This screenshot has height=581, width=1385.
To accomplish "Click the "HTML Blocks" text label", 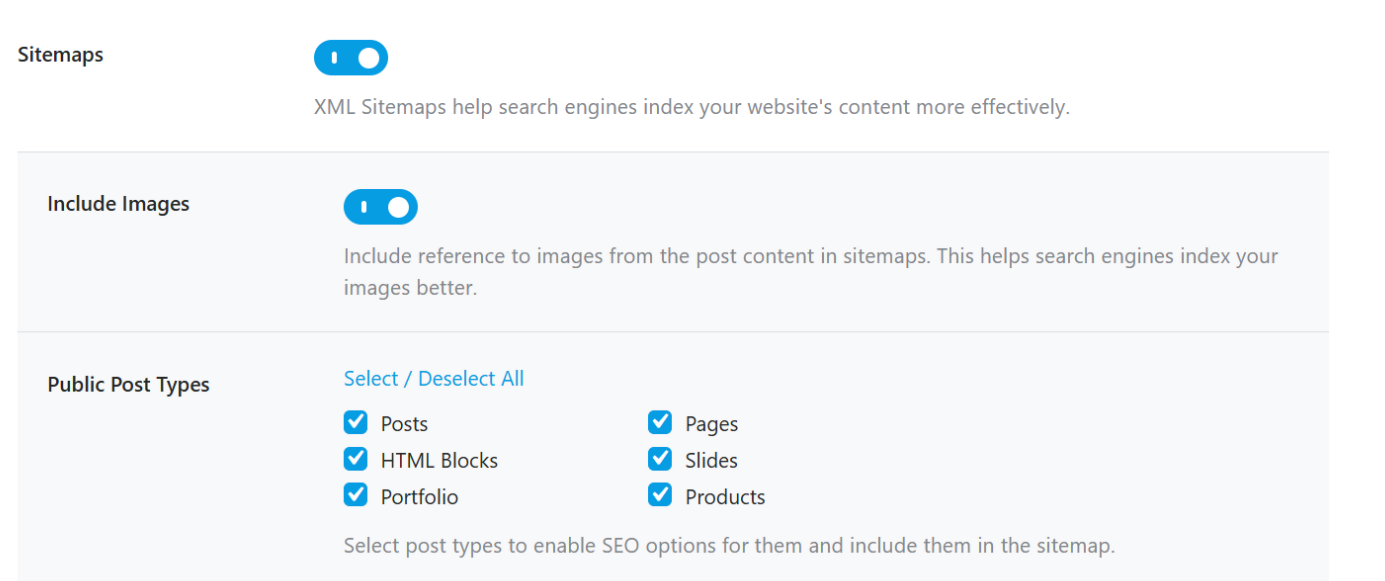I will [x=439, y=461].
